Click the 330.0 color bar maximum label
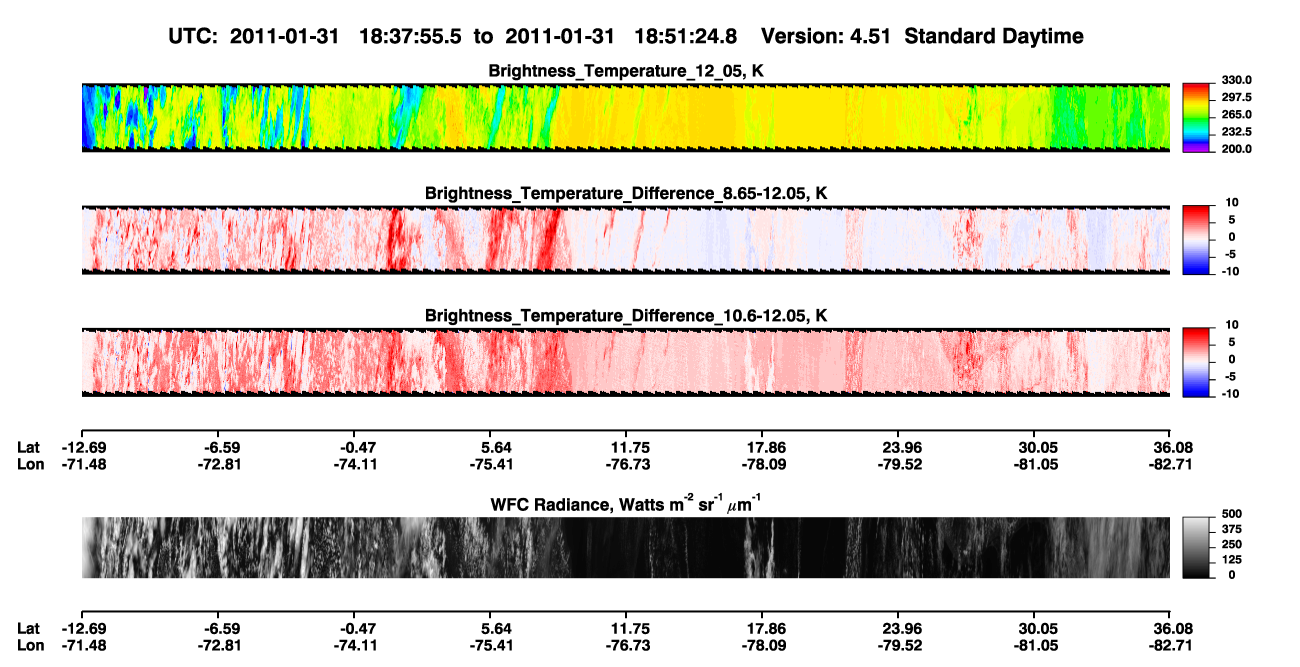Screen dimensions: 1300x667 1236,80
